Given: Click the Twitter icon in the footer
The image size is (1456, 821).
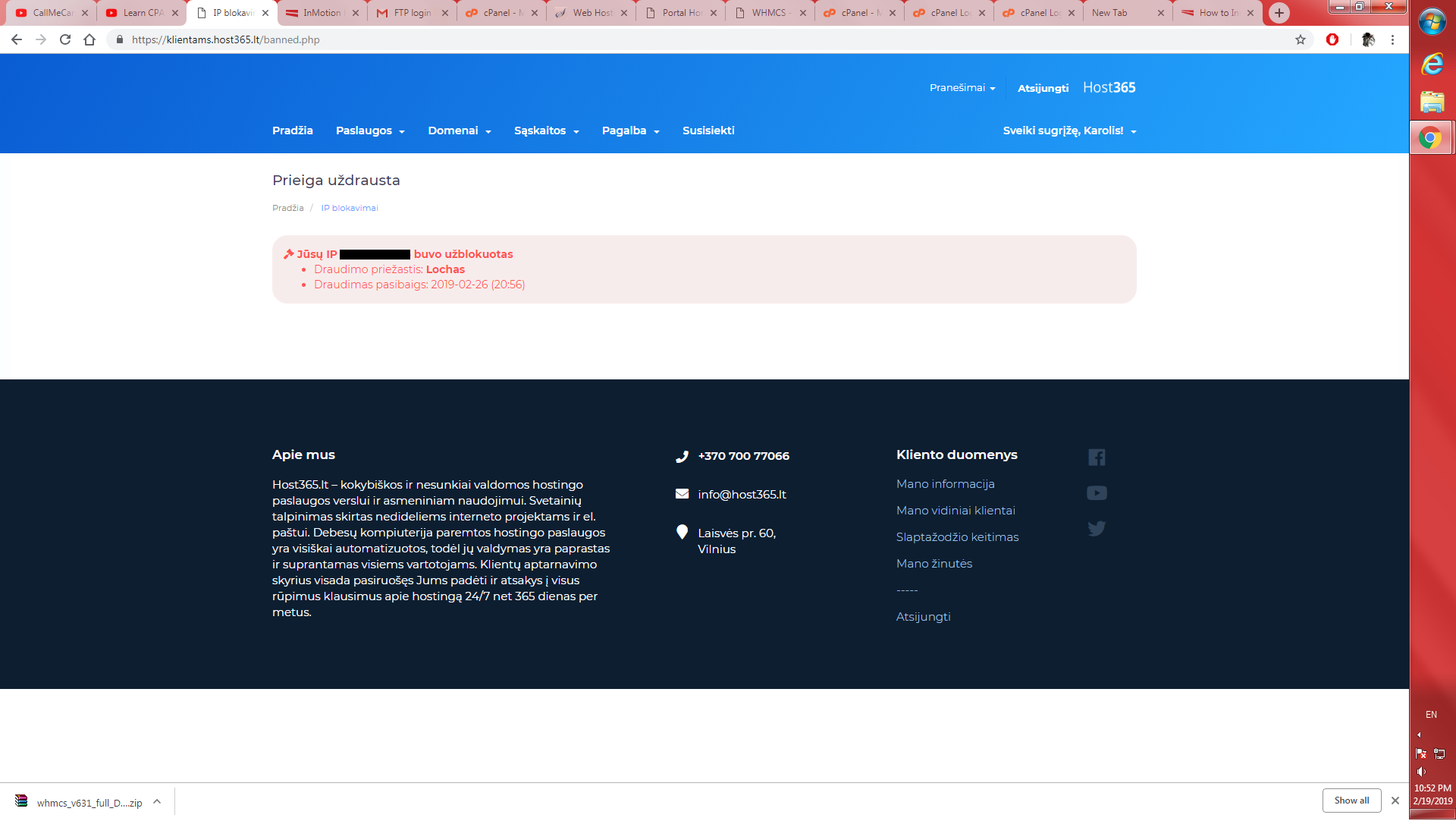Looking at the screenshot, I should tap(1097, 529).
